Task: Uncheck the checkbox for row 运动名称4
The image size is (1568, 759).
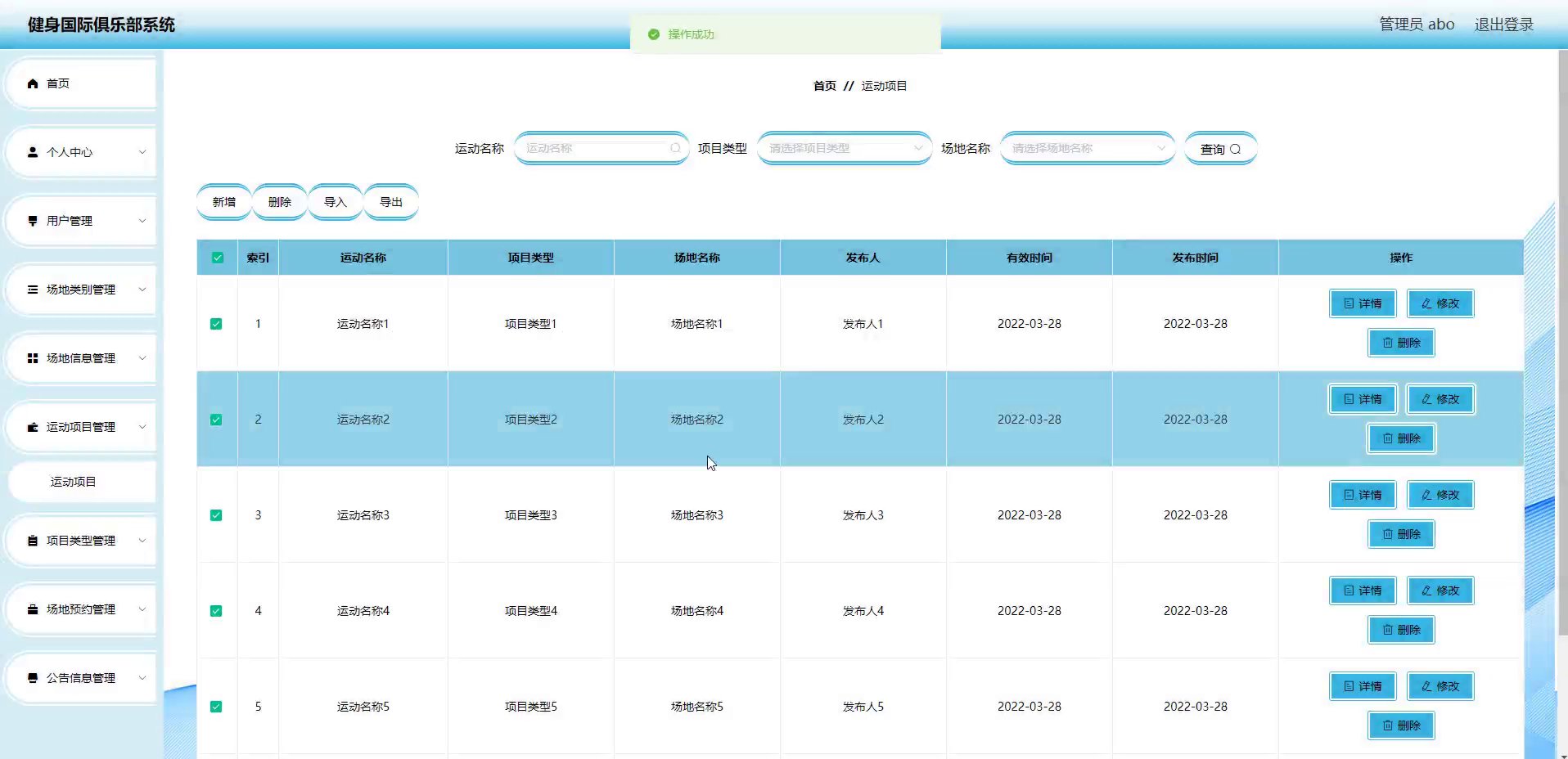Action: 216,611
